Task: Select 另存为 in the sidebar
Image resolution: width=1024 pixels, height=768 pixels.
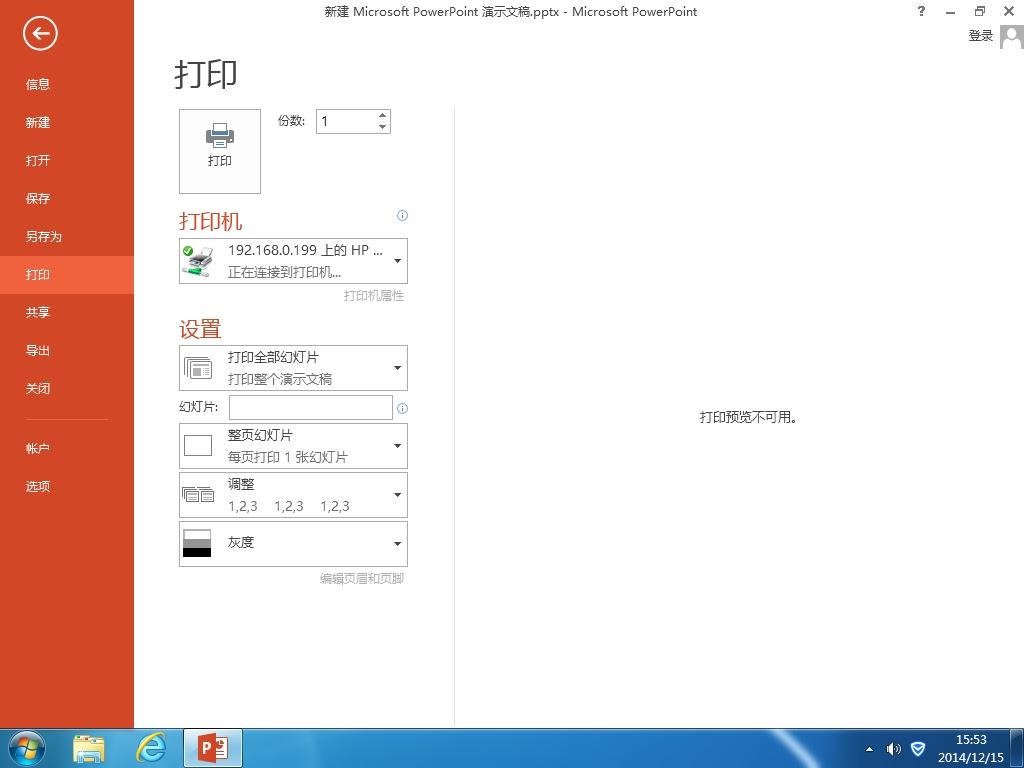Action: (x=67, y=236)
